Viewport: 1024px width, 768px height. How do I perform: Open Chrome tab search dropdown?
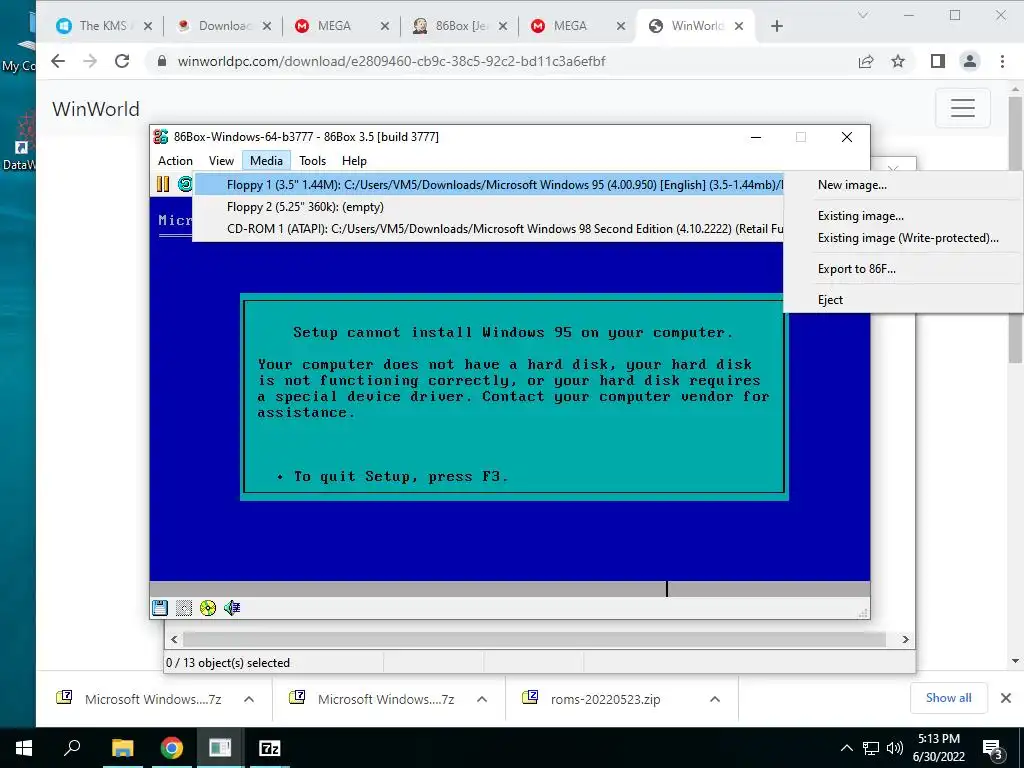click(x=863, y=15)
